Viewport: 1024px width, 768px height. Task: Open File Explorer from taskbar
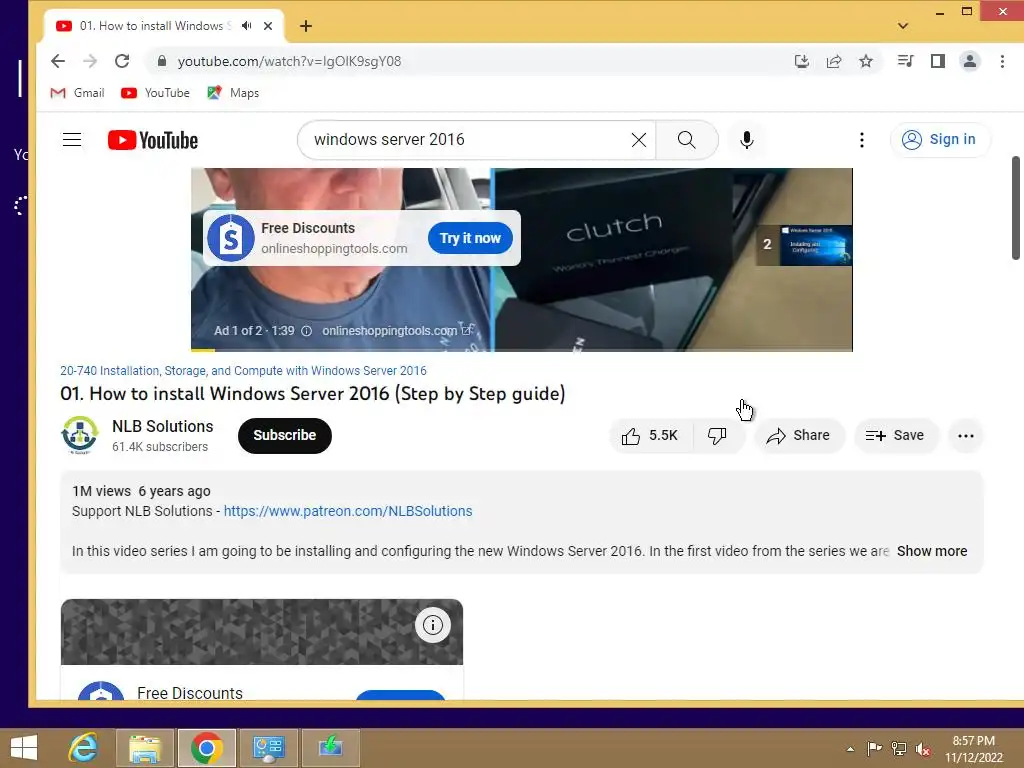[145, 748]
